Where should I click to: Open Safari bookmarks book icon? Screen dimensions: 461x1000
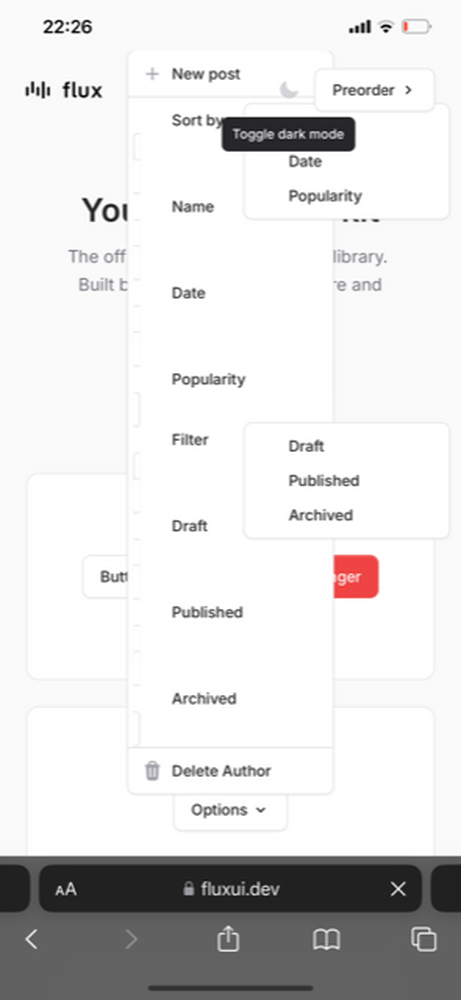click(326, 939)
